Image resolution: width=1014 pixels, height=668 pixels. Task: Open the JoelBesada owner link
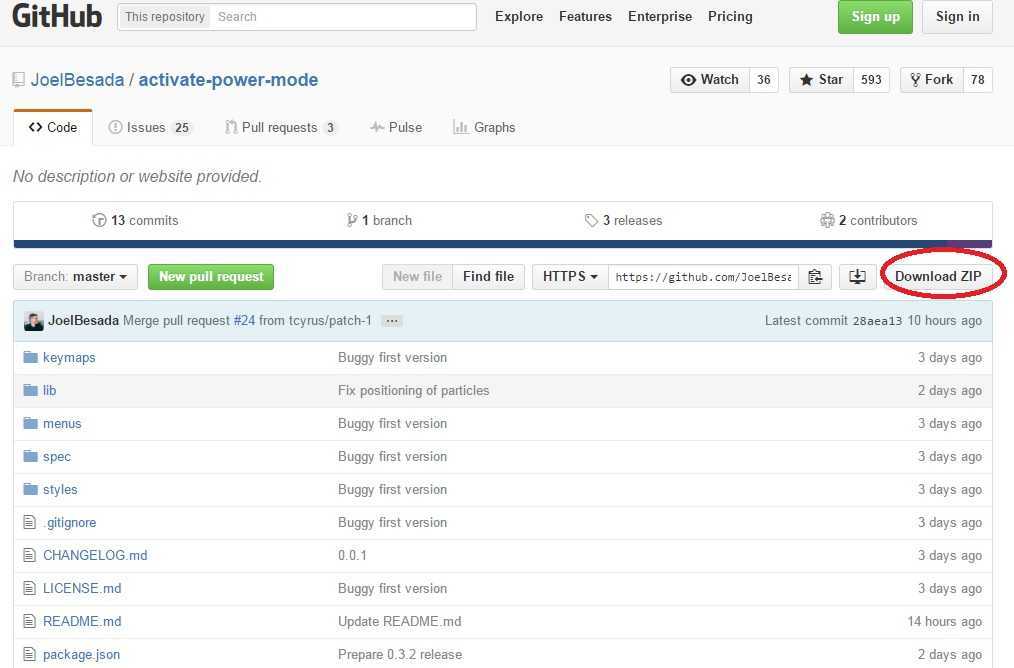click(x=77, y=80)
